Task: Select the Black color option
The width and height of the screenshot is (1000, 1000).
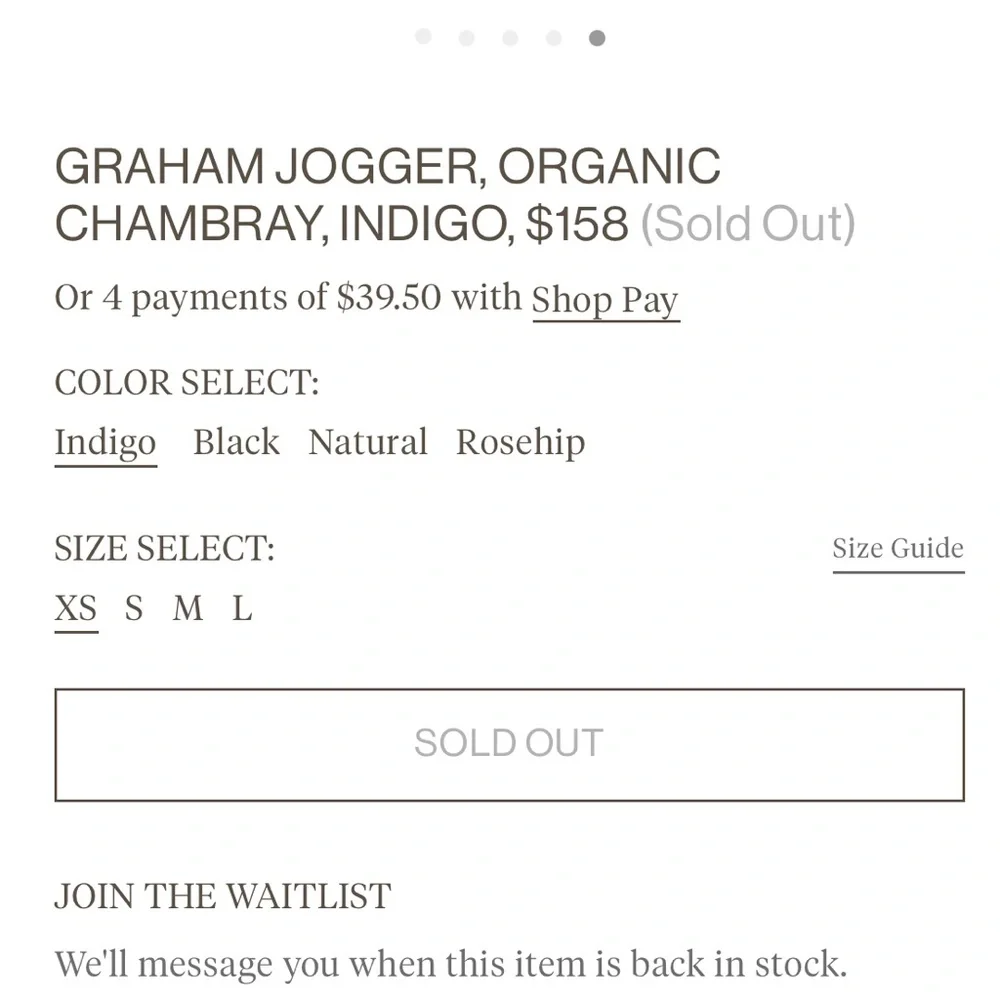Action: (236, 442)
